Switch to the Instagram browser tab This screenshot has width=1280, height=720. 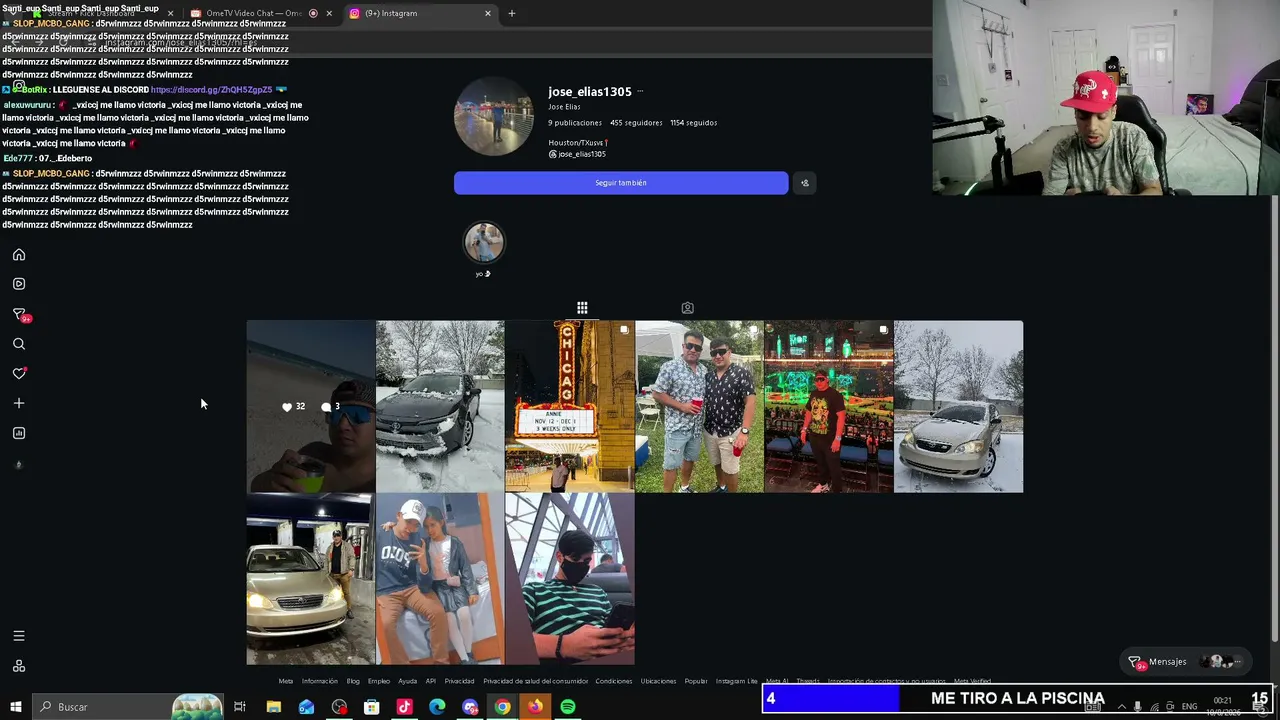click(420, 14)
